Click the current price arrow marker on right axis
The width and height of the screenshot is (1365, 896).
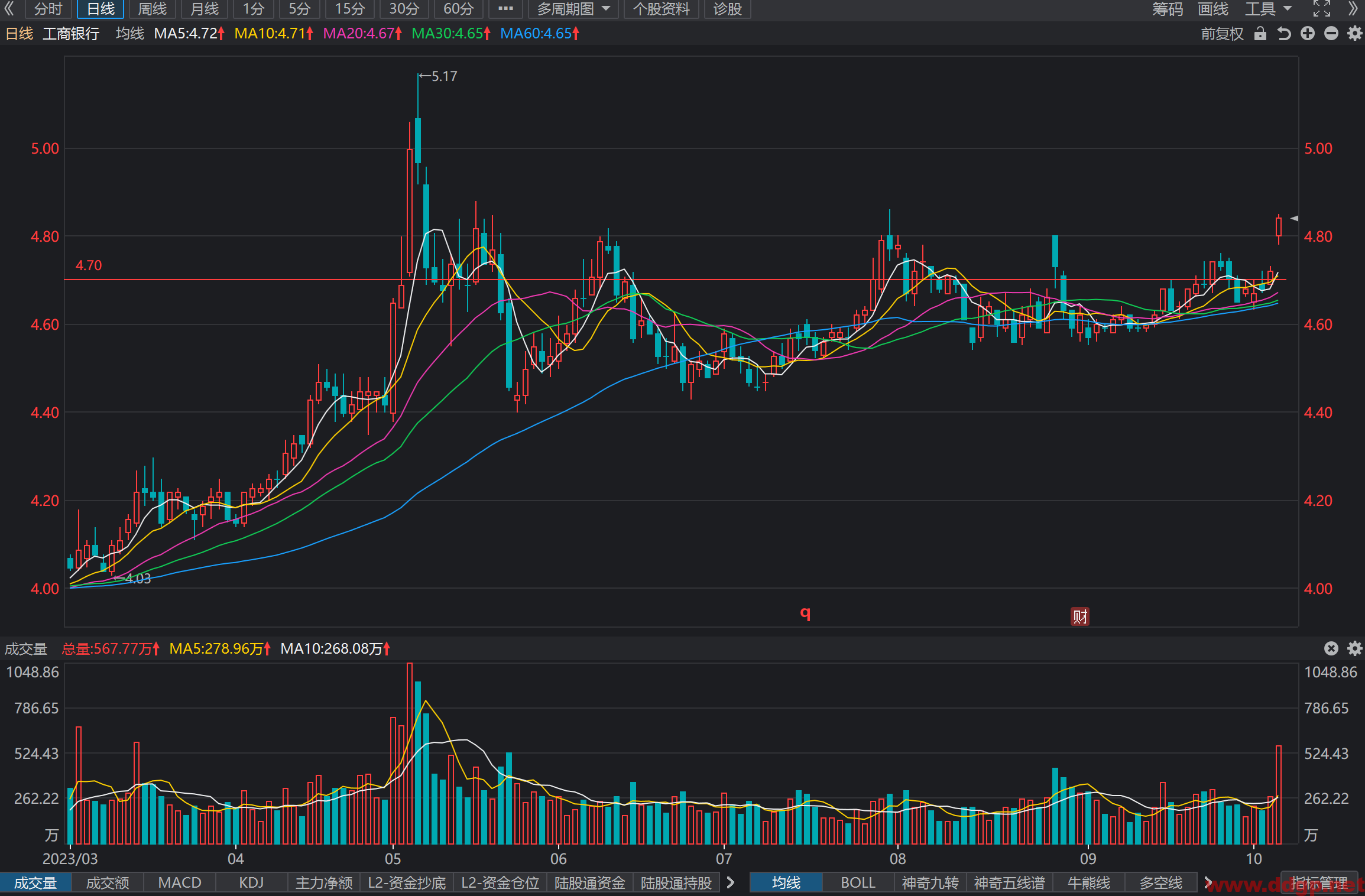[1293, 218]
